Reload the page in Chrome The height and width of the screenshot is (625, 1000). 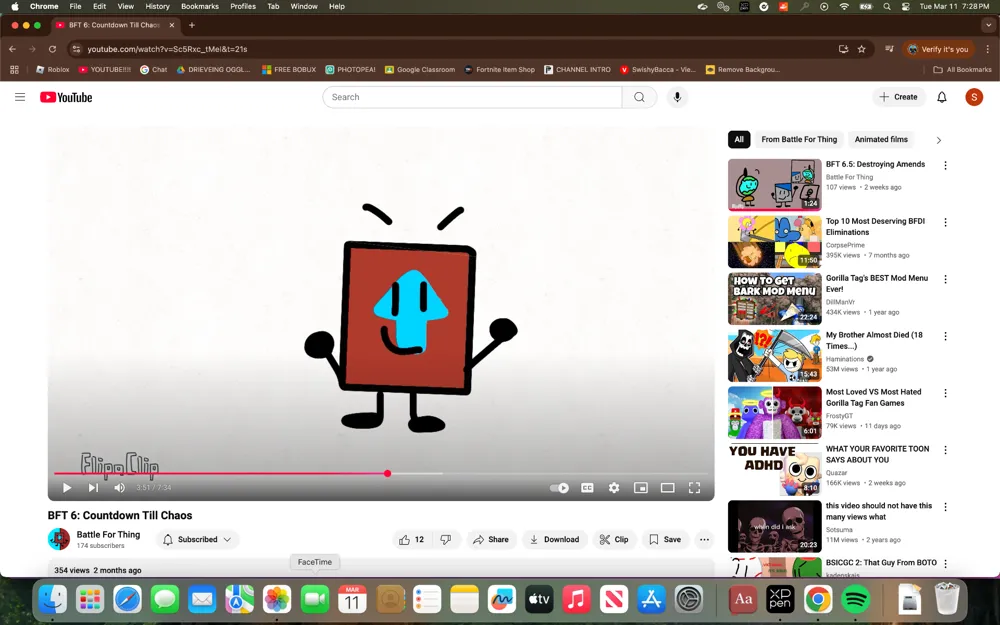[52, 49]
